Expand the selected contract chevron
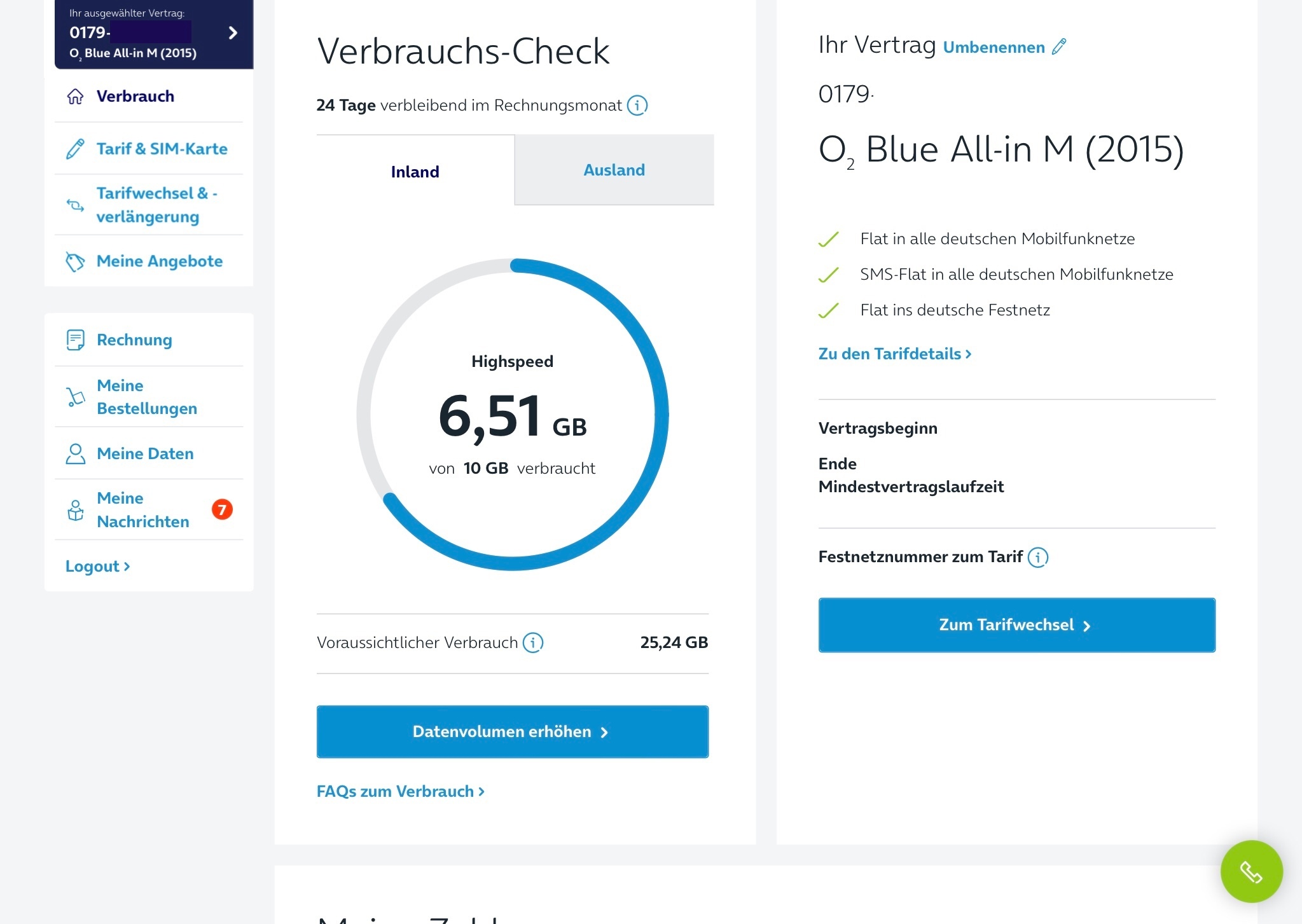Viewport: 1302px width, 924px height. (233, 33)
